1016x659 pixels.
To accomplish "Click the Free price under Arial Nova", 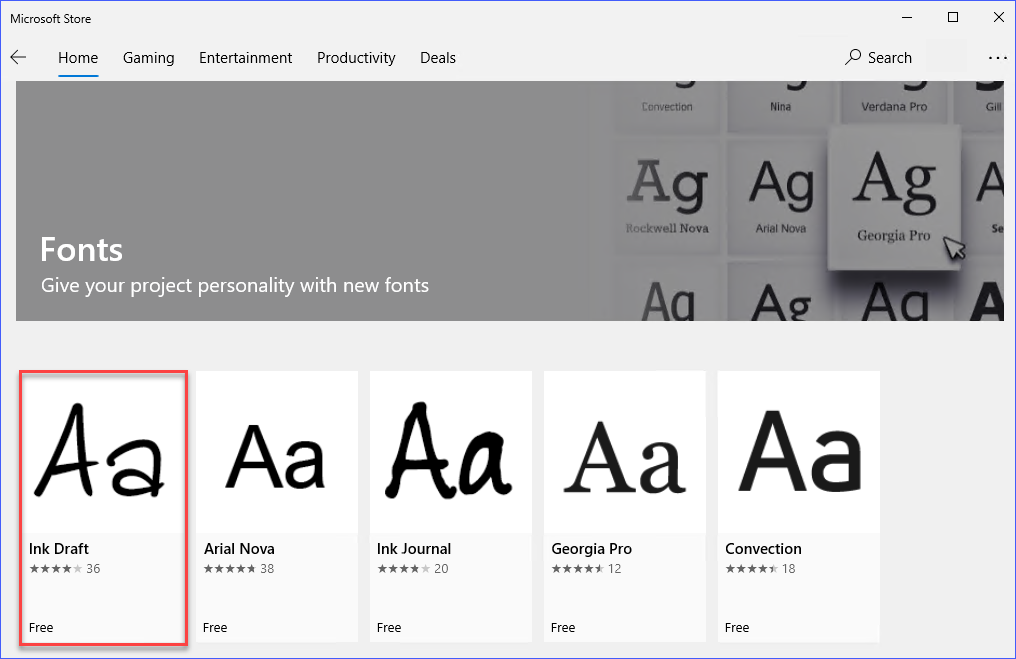I will (x=215, y=627).
